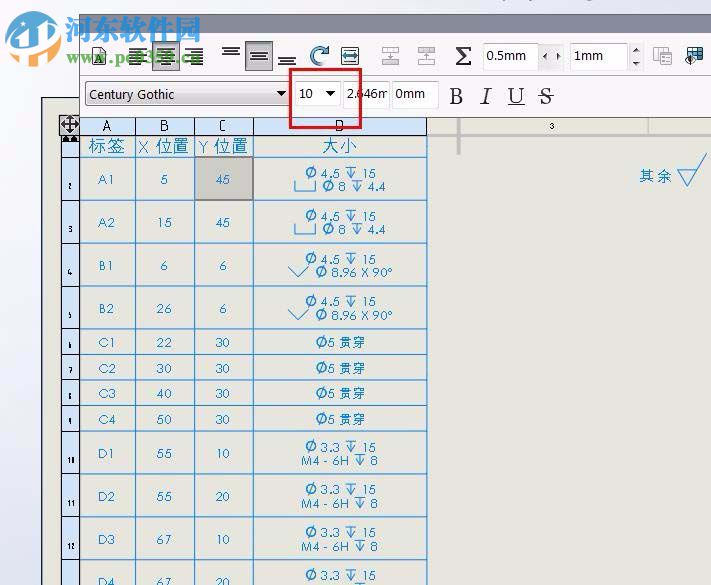The width and height of the screenshot is (711, 585).
Task: Select the 标签 header cell
Action: tap(107, 146)
